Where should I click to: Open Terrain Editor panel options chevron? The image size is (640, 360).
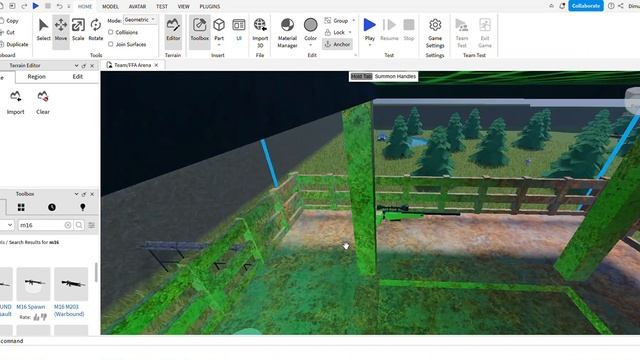pyautogui.click(x=76, y=65)
